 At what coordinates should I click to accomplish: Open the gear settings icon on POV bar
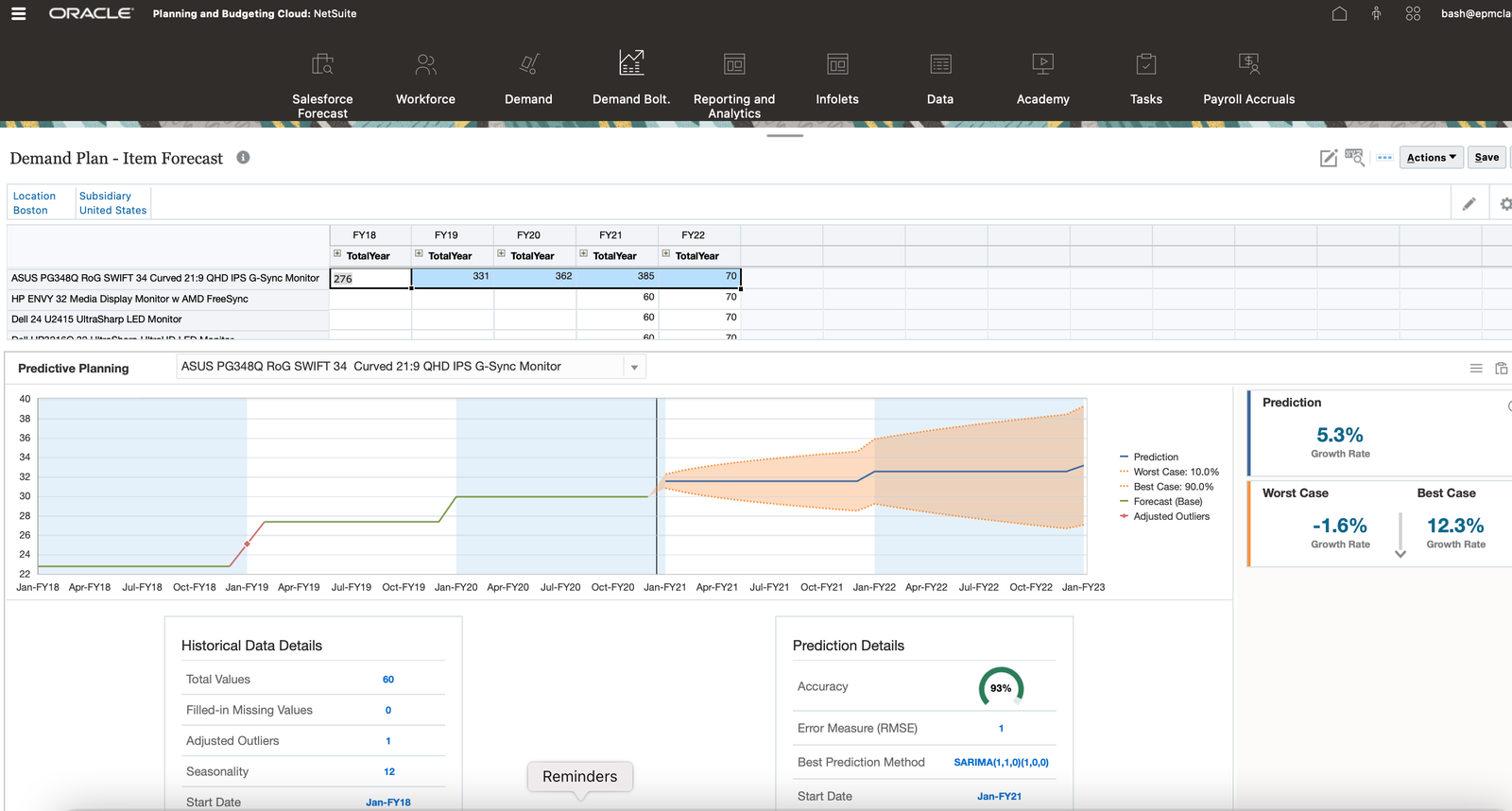(x=1505, y=203)
